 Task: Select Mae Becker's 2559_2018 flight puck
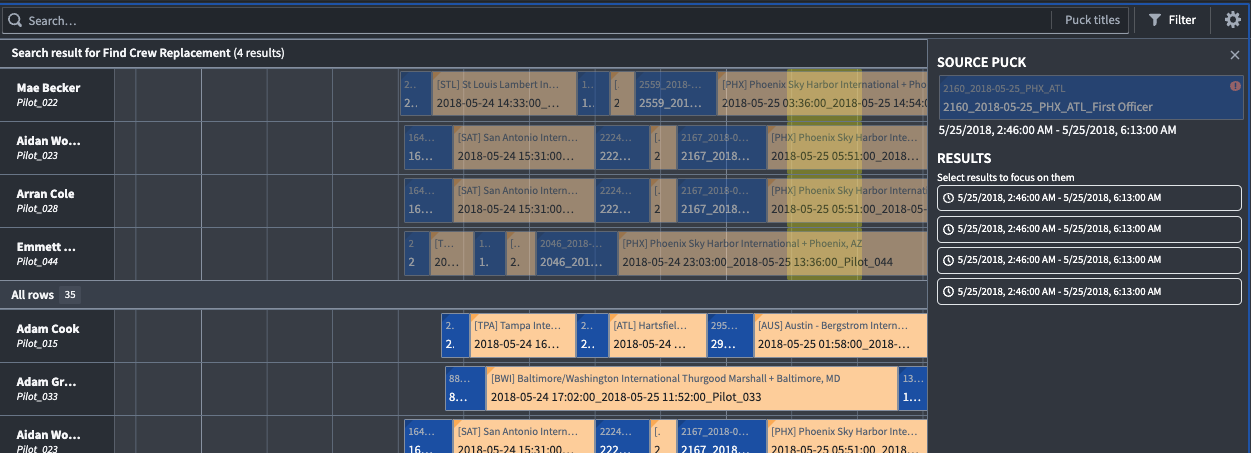pyautogui.click(x=676, y=94)
